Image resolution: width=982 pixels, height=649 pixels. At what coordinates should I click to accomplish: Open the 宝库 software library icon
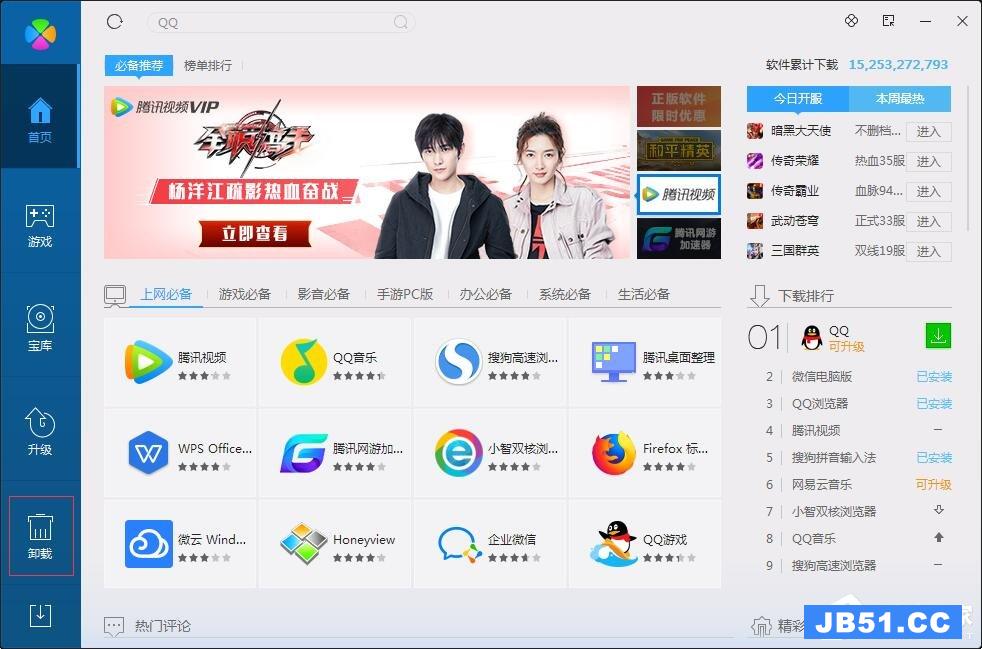40,329
